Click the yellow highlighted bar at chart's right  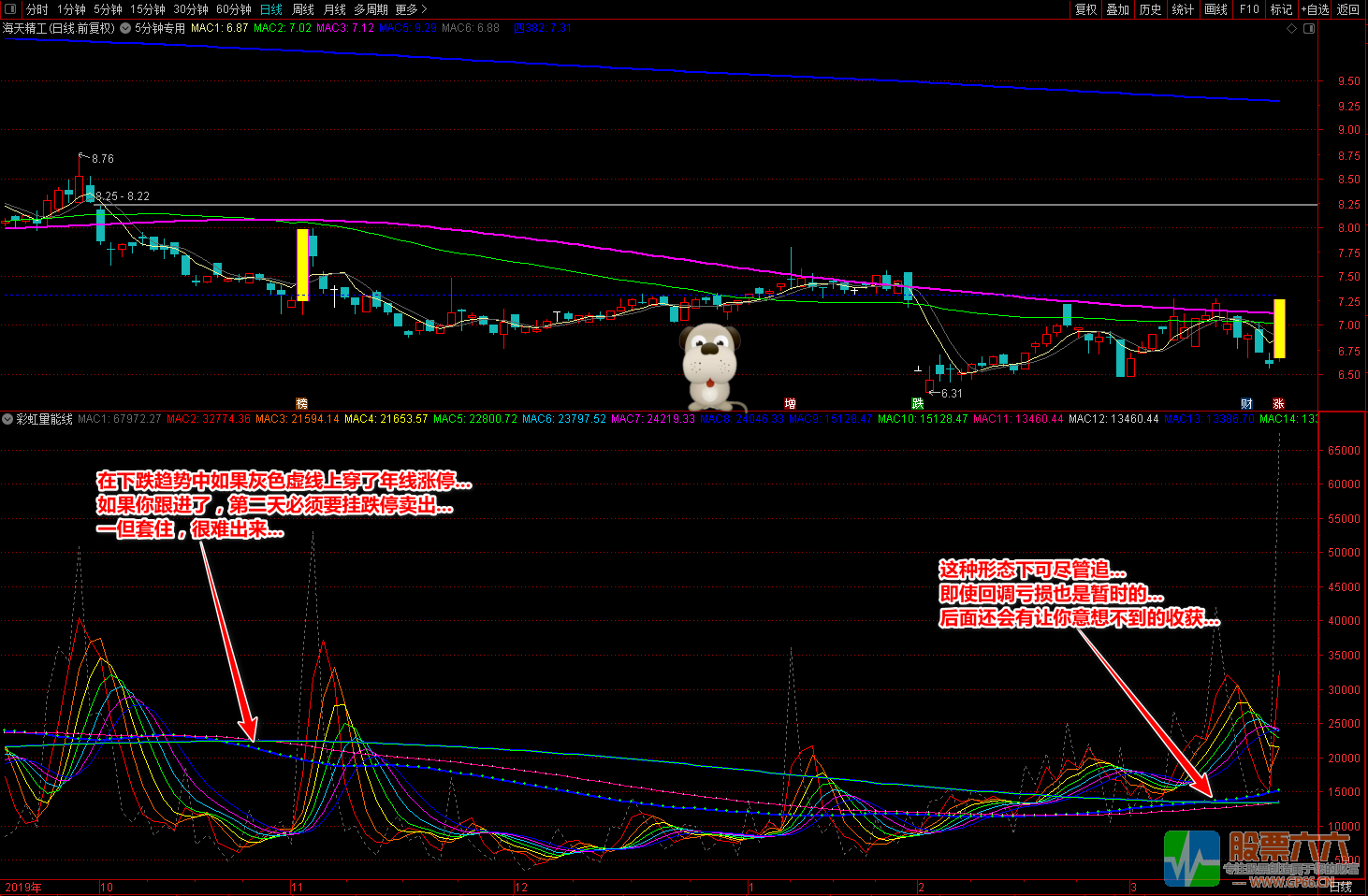coord(1279,328)
